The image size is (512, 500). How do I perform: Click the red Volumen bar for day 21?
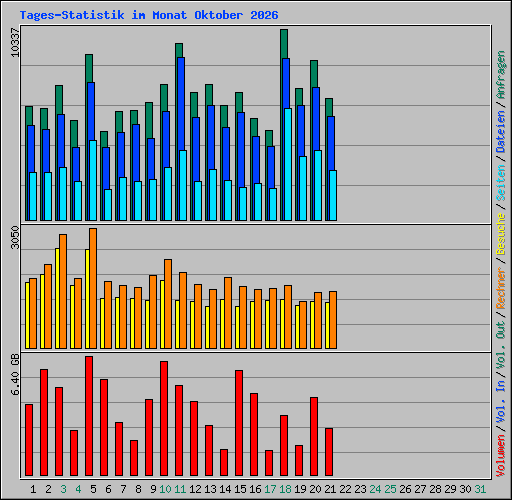[329, 452]
